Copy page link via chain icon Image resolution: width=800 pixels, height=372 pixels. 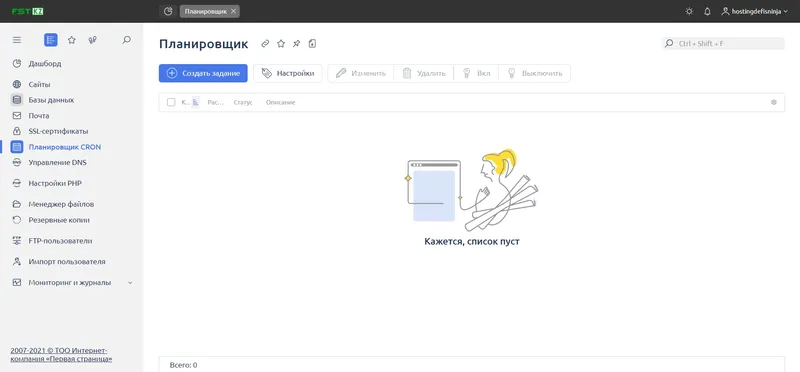click(265, 44)
